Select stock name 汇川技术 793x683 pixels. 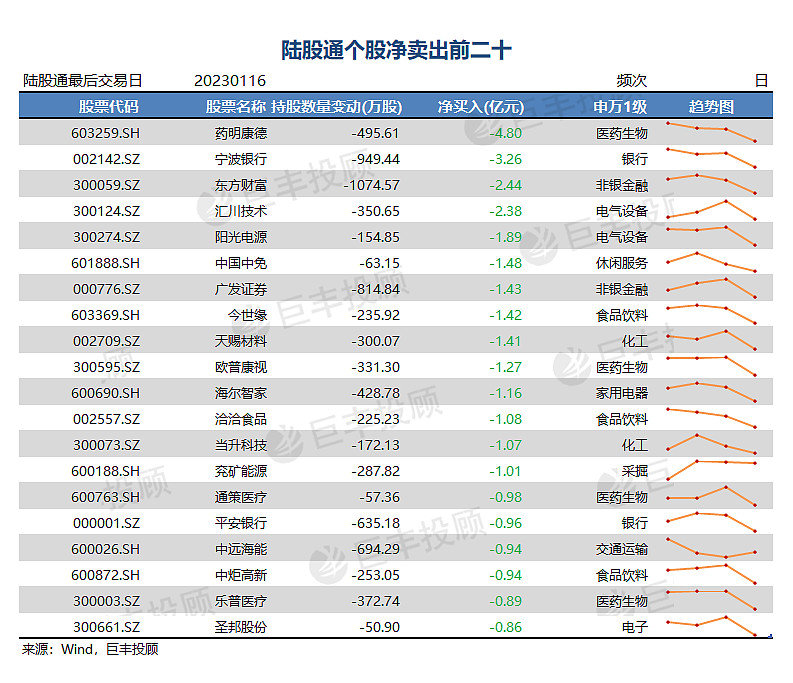[241, 211]
